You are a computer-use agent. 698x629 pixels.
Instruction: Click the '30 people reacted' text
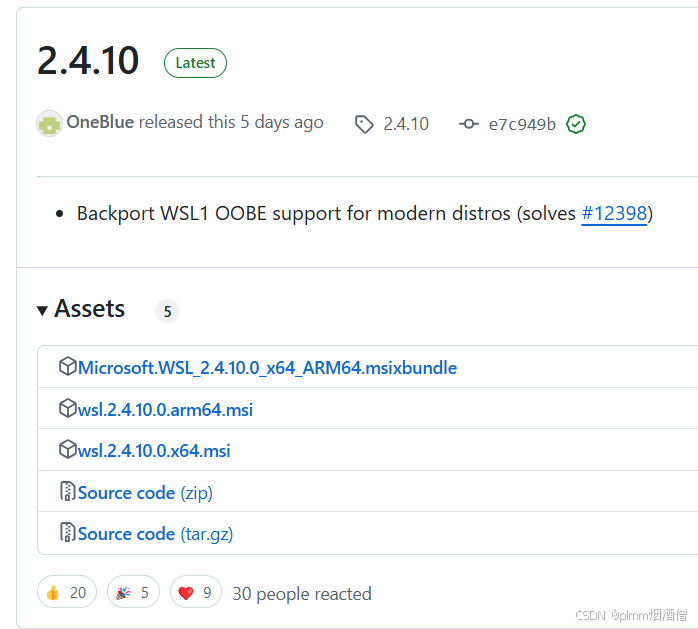[x=302, y=594]
